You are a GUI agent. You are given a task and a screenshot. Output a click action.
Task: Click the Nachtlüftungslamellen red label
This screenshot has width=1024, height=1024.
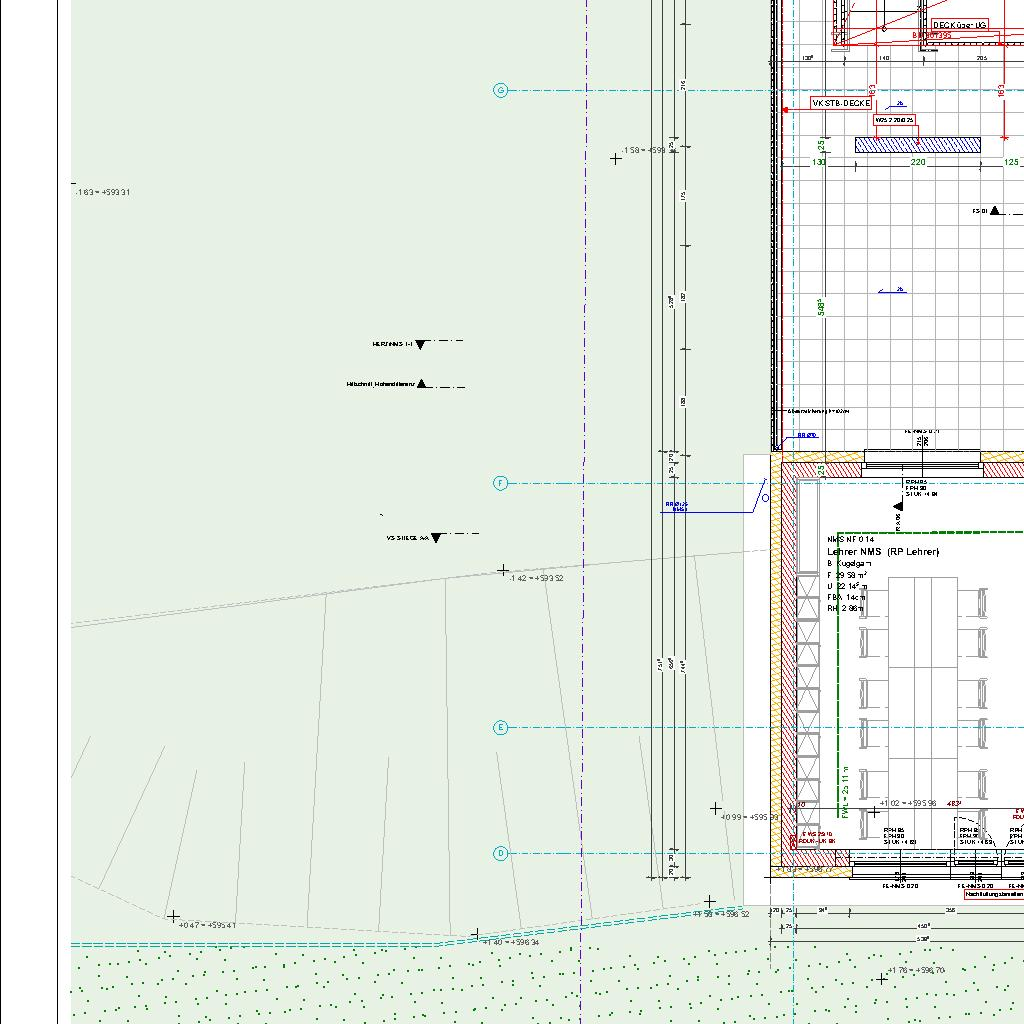(x=994, y=895)
